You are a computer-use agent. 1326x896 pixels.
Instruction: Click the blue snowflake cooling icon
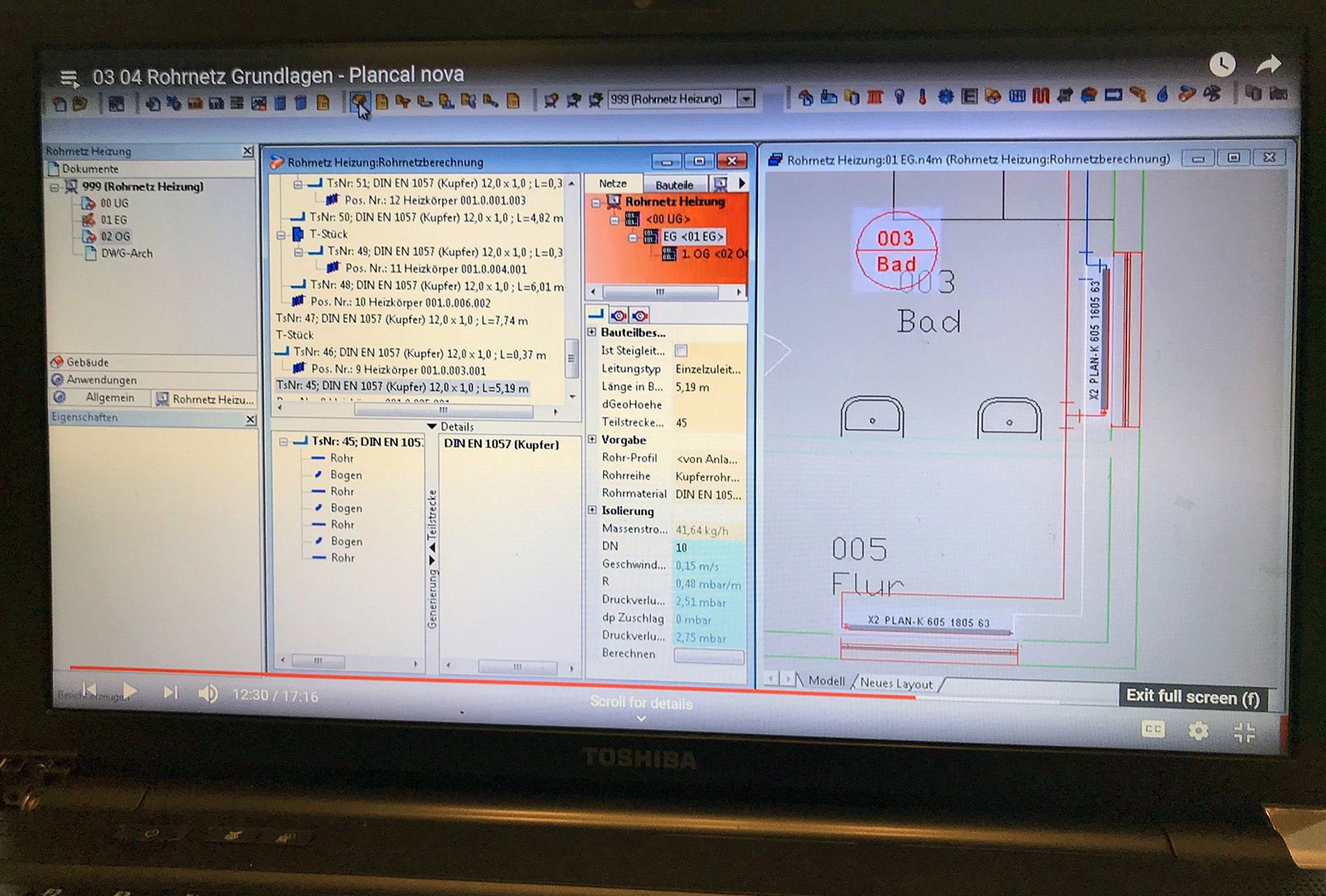tap(946, 98)
